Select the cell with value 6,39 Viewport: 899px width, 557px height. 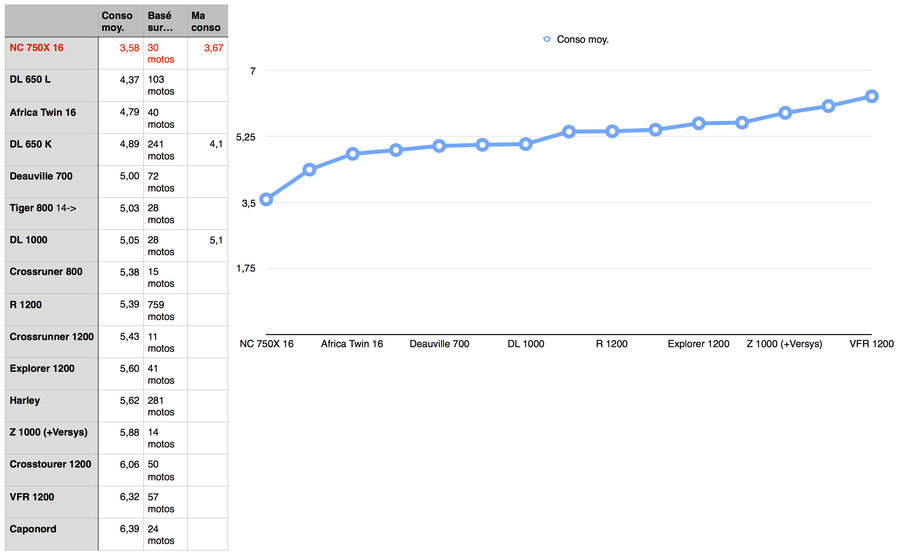click(121, 535)
